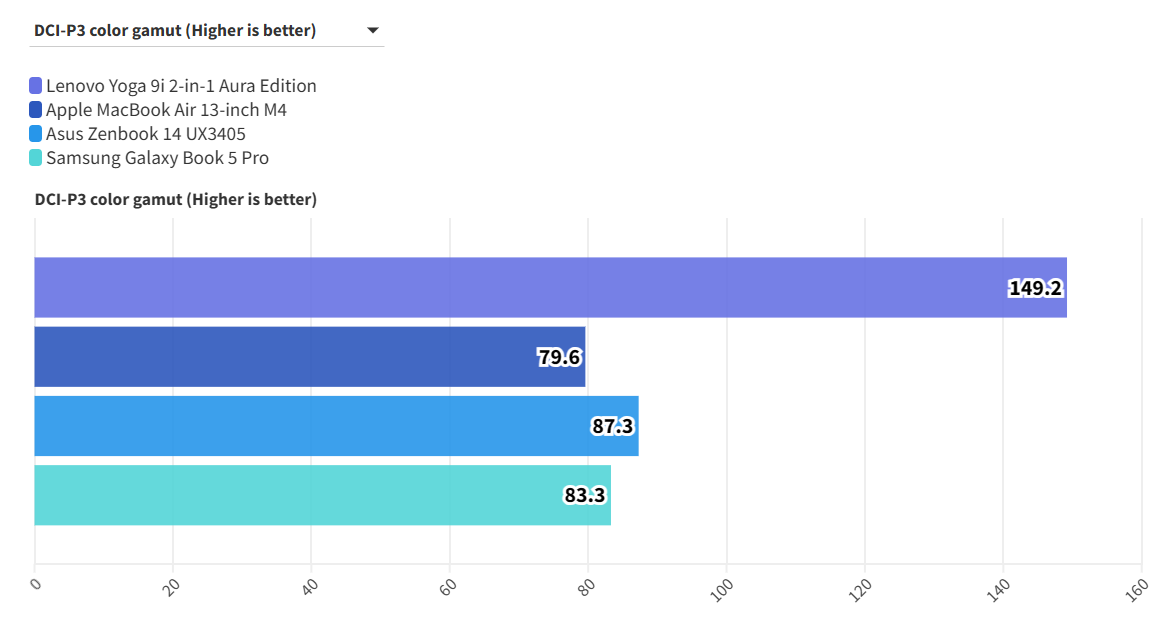This screenshot has height=626, width=1174.
Task: Click the 160 tick on the x-axis
Action: [1136, 591]
